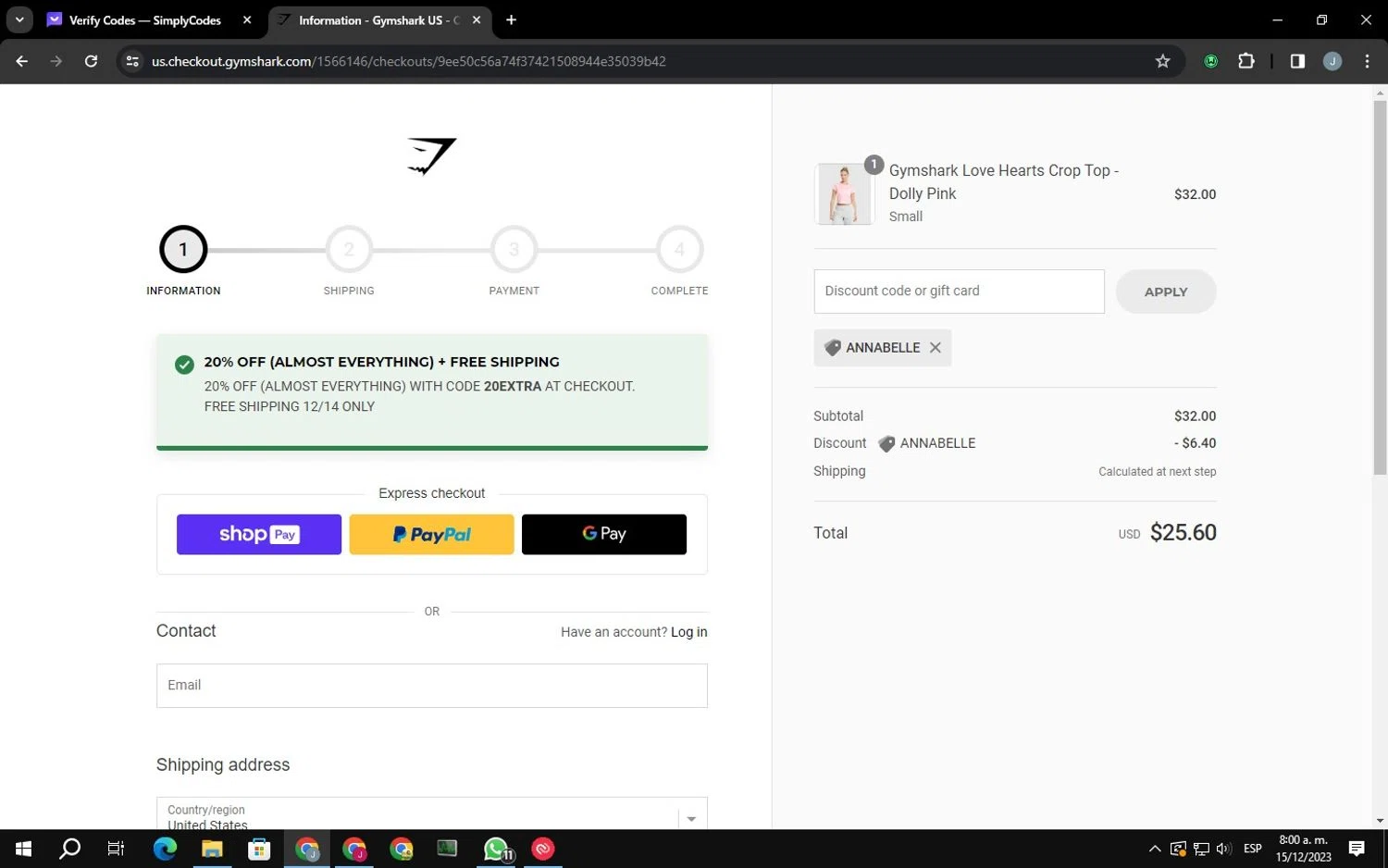Close the Verify Codes tab
1388x868 pixels.
(247, 19)
